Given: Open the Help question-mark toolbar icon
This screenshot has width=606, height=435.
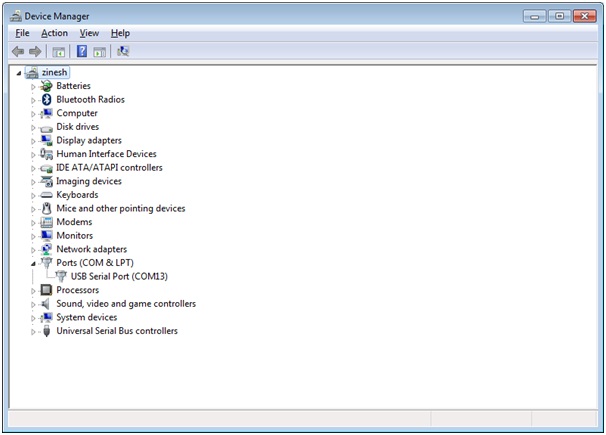Looking at the screenshot, I should (x=82, y=51).
